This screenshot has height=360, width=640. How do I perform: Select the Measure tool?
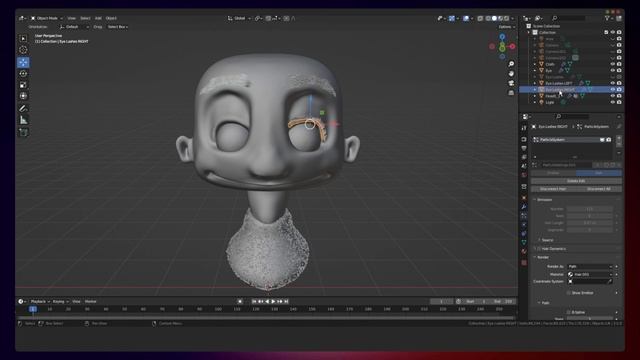click(23, 120)
